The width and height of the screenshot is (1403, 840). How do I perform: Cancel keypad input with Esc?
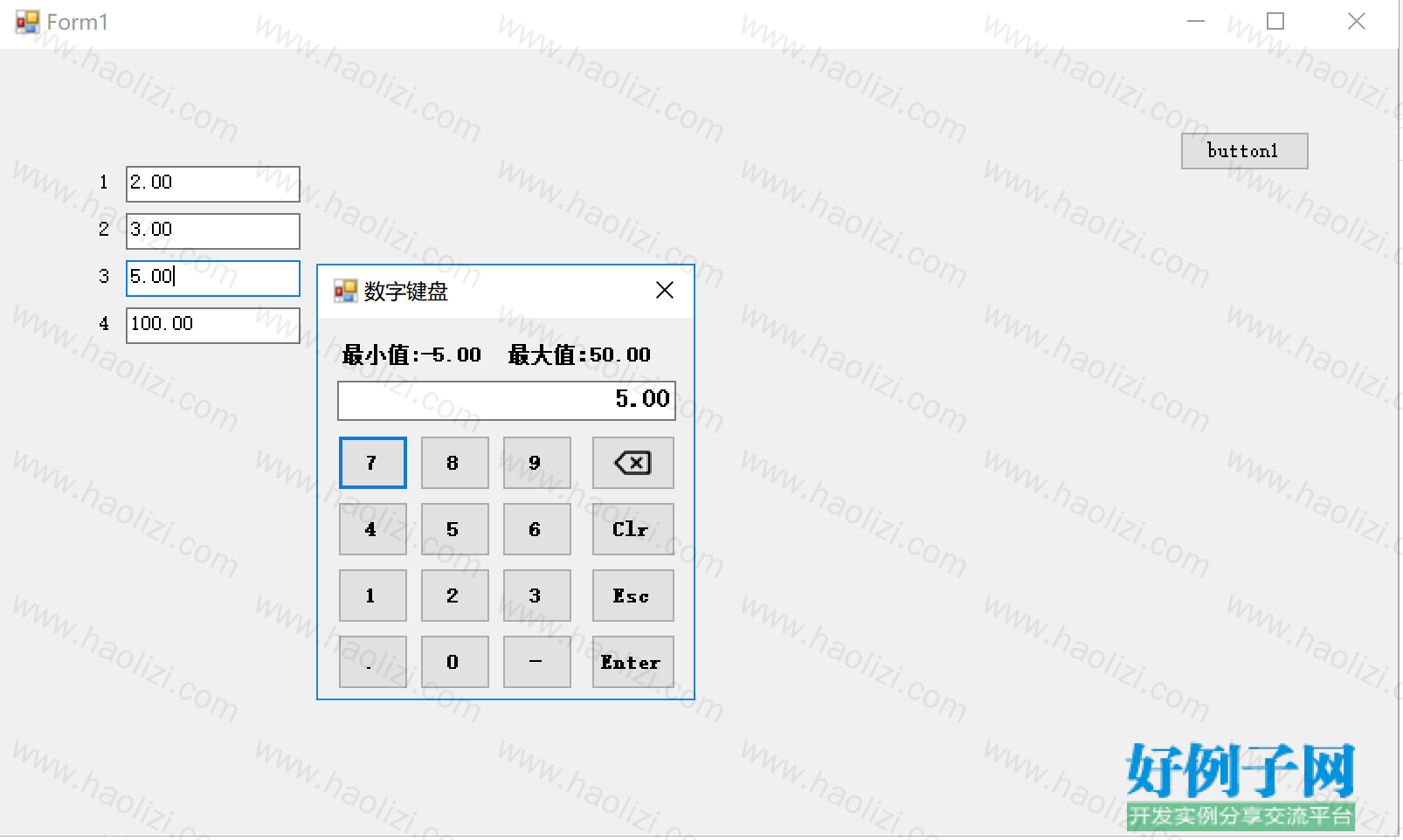point(632,596)
